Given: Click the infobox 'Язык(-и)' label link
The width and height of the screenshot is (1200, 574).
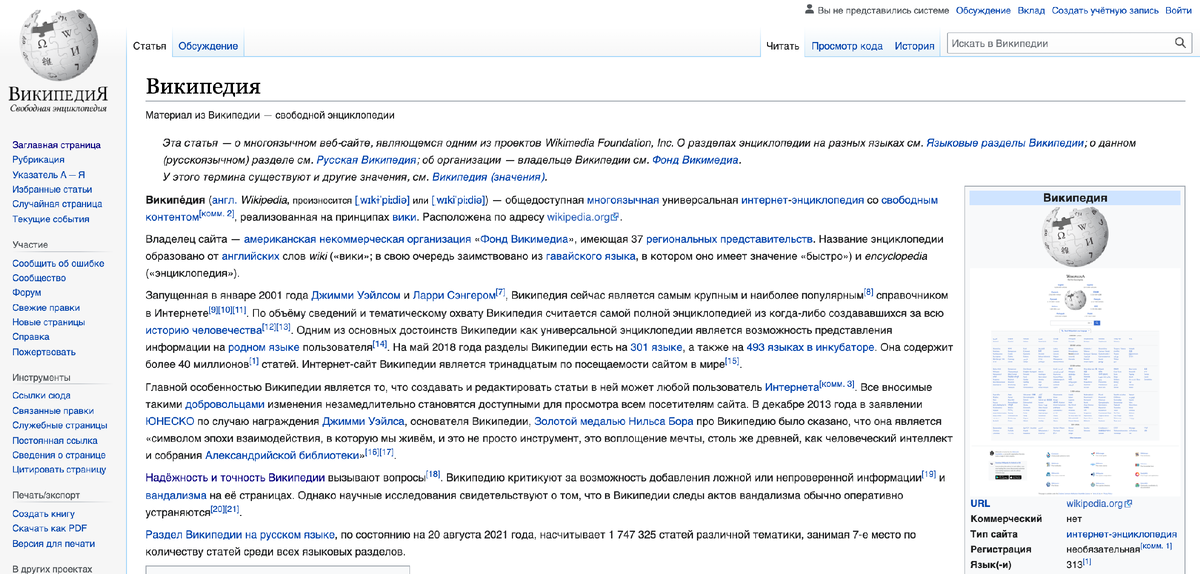Looking at the screenshot, I should 993,565.
